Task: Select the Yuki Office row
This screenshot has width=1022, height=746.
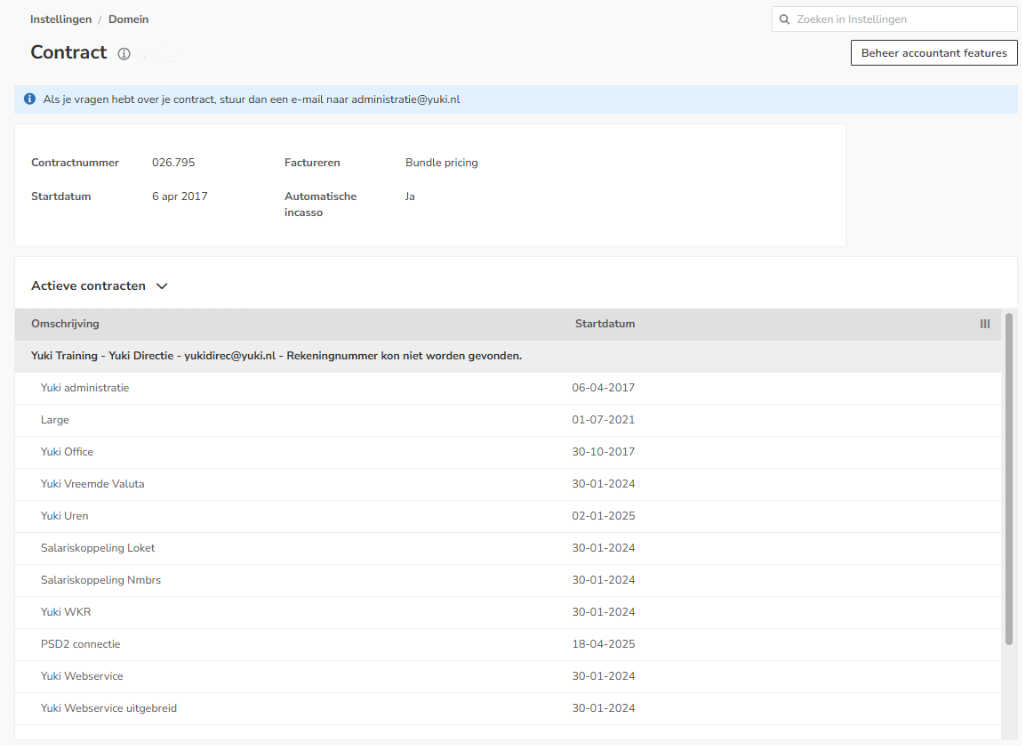Action: (508, 452)
